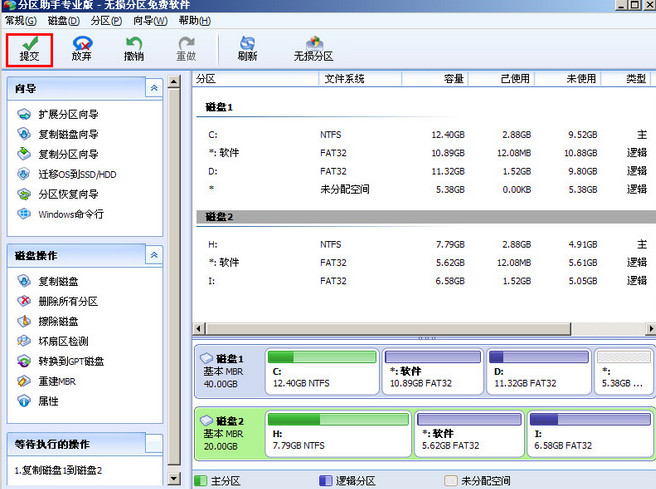Click the partition list scroll-left arrow
The height and width of the screenshot is (489, 656).
200,329
